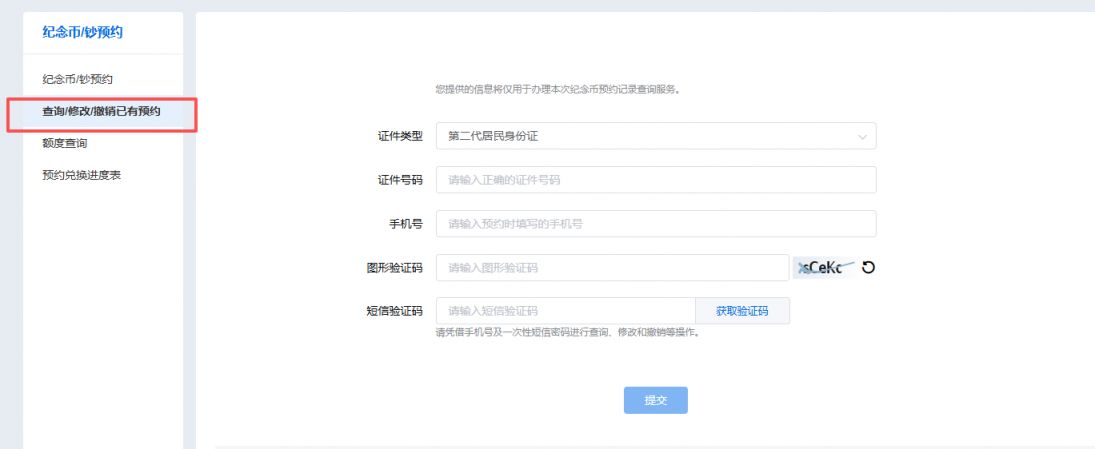Refresh the graphic captcha image
The width and height of the screenshot is (1095, 449).
(x=868, y=267)
